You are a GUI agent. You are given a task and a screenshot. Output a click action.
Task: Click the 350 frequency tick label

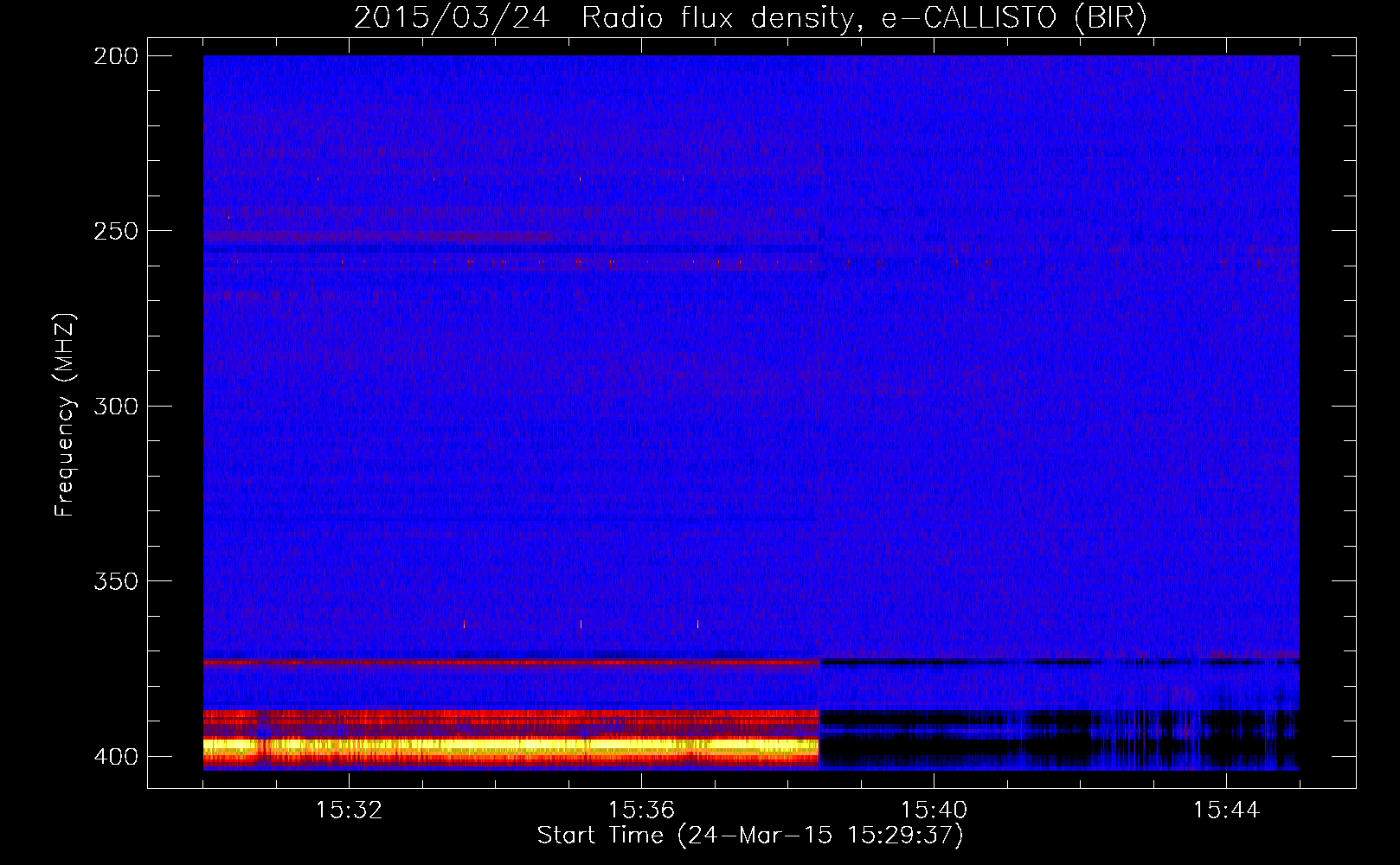click(x=116, y=580)
